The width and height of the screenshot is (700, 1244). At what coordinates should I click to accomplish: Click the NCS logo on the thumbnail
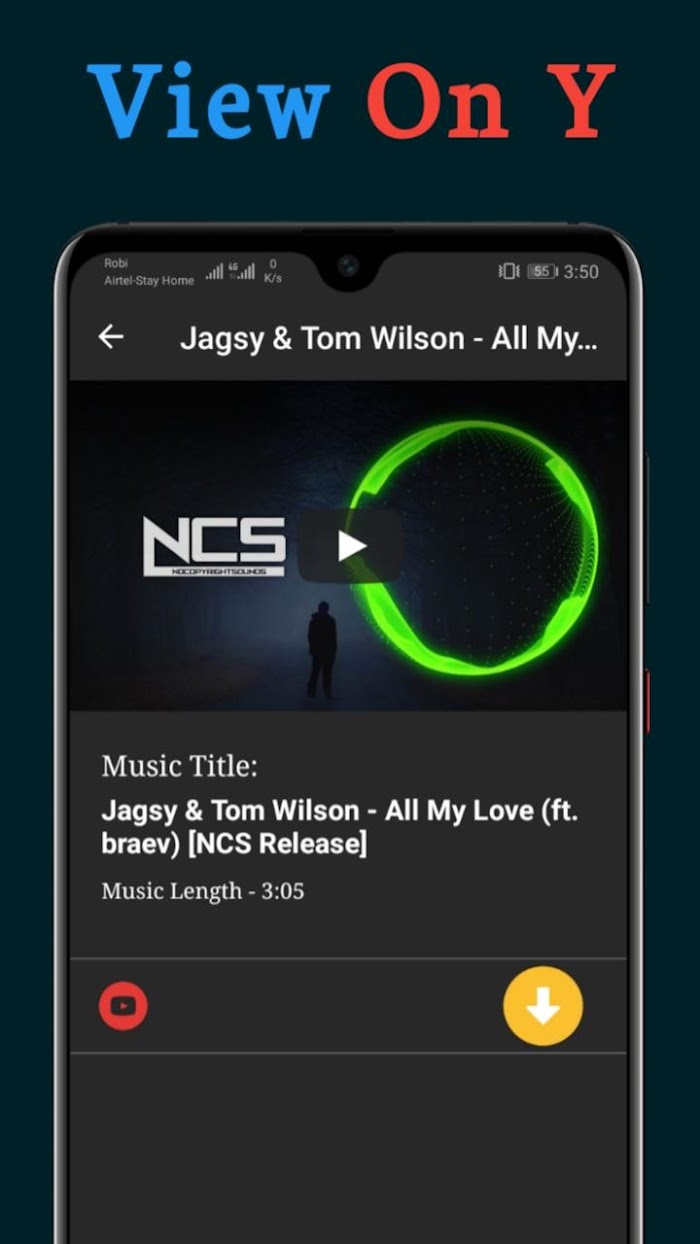pyautogui.click(x=214, y=546)
